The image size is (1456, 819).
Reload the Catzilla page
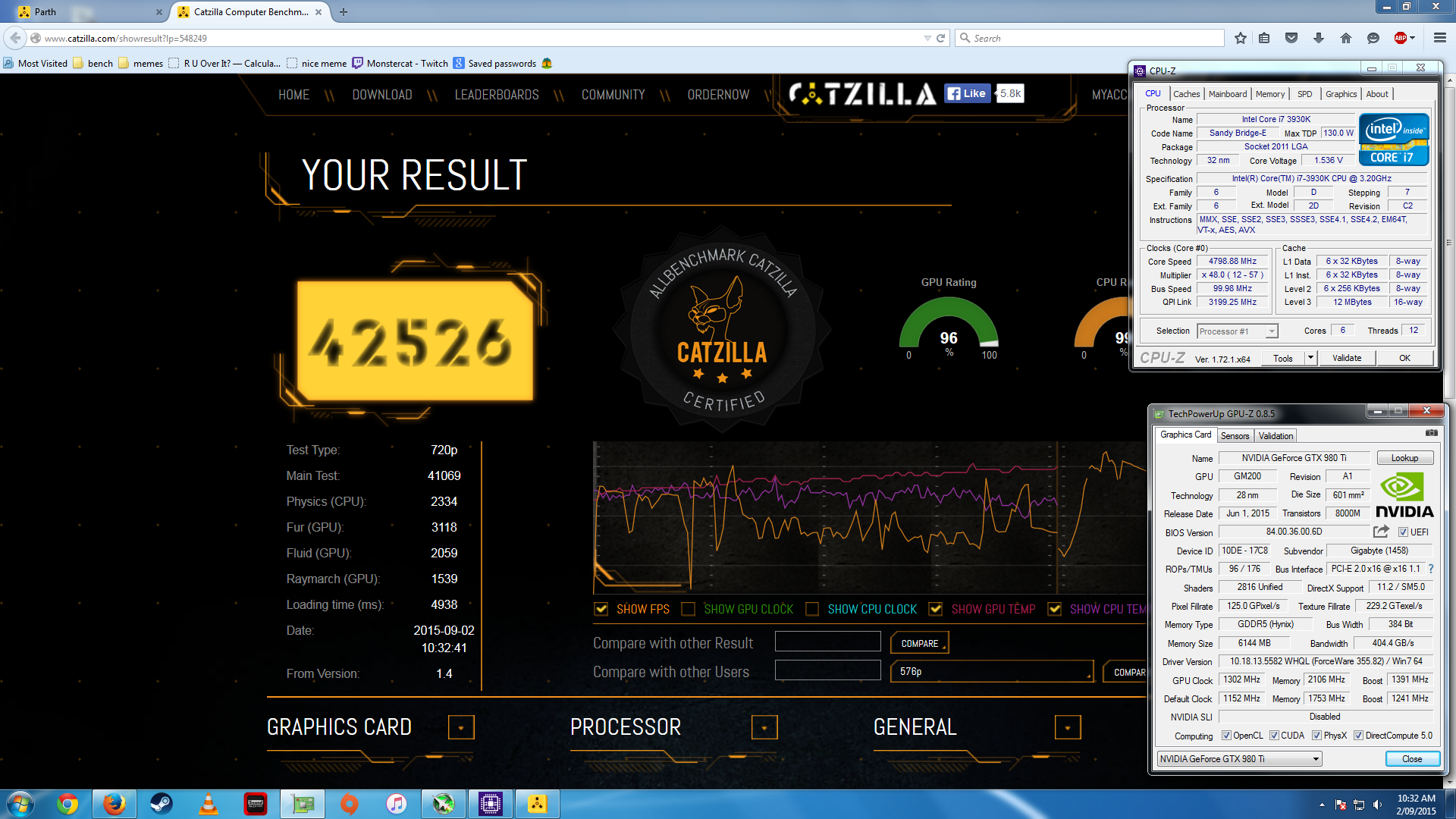point(941,38)
